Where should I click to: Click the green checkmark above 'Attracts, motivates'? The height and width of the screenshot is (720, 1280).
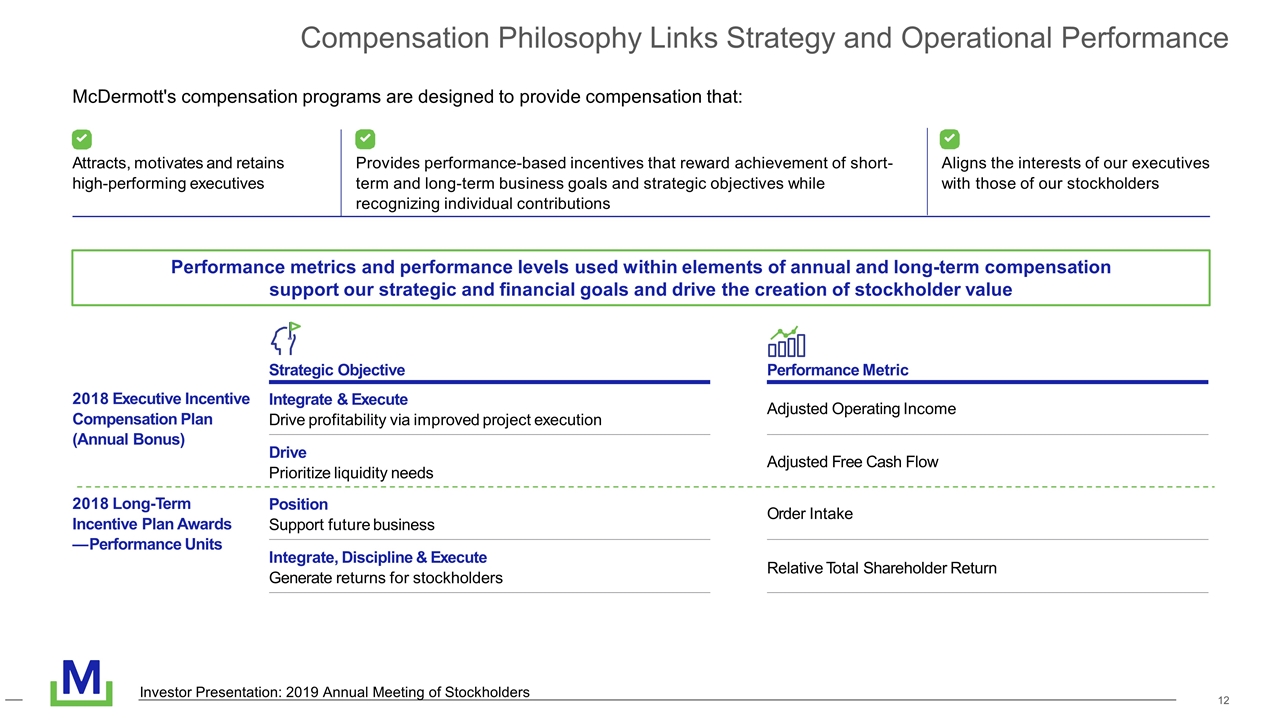pos(80,137)
